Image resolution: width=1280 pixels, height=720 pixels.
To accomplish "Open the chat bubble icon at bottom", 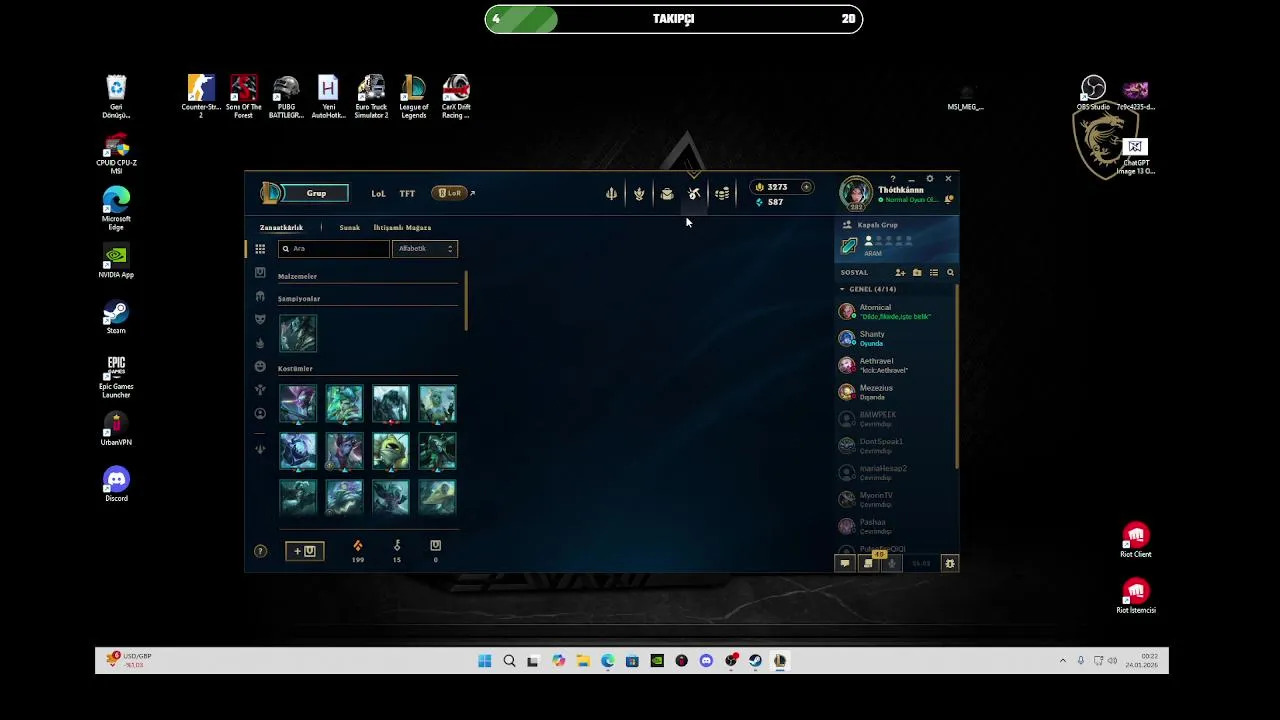I will (845, 563).
